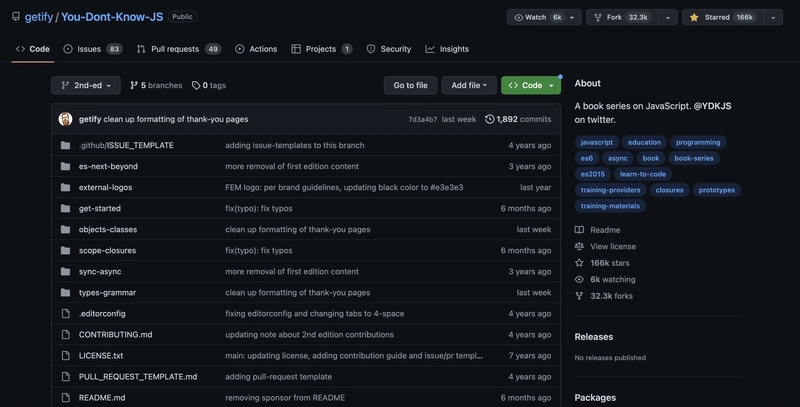Open the green Code dropdown button

tap(531, 85)
